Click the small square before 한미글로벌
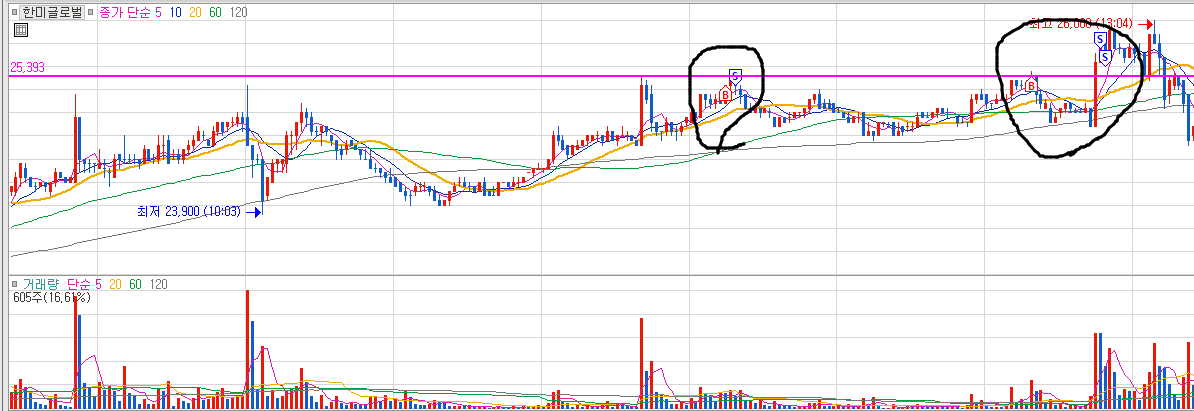This screenshot has width=1194, height=411. click(x=14, y=13)
